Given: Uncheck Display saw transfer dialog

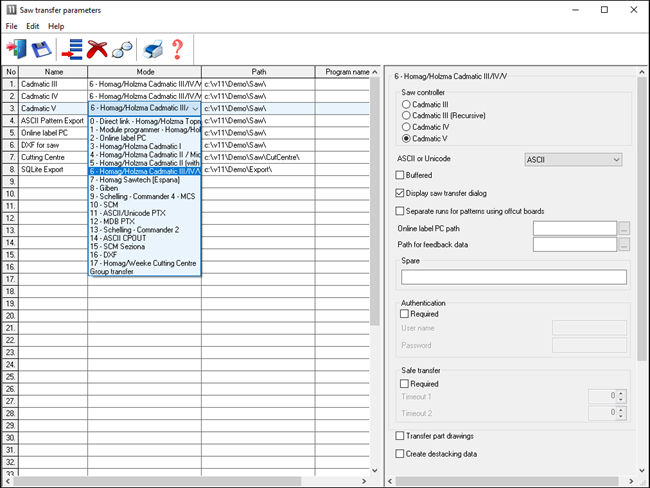Looking at the screenshot, I should (401, 193).
